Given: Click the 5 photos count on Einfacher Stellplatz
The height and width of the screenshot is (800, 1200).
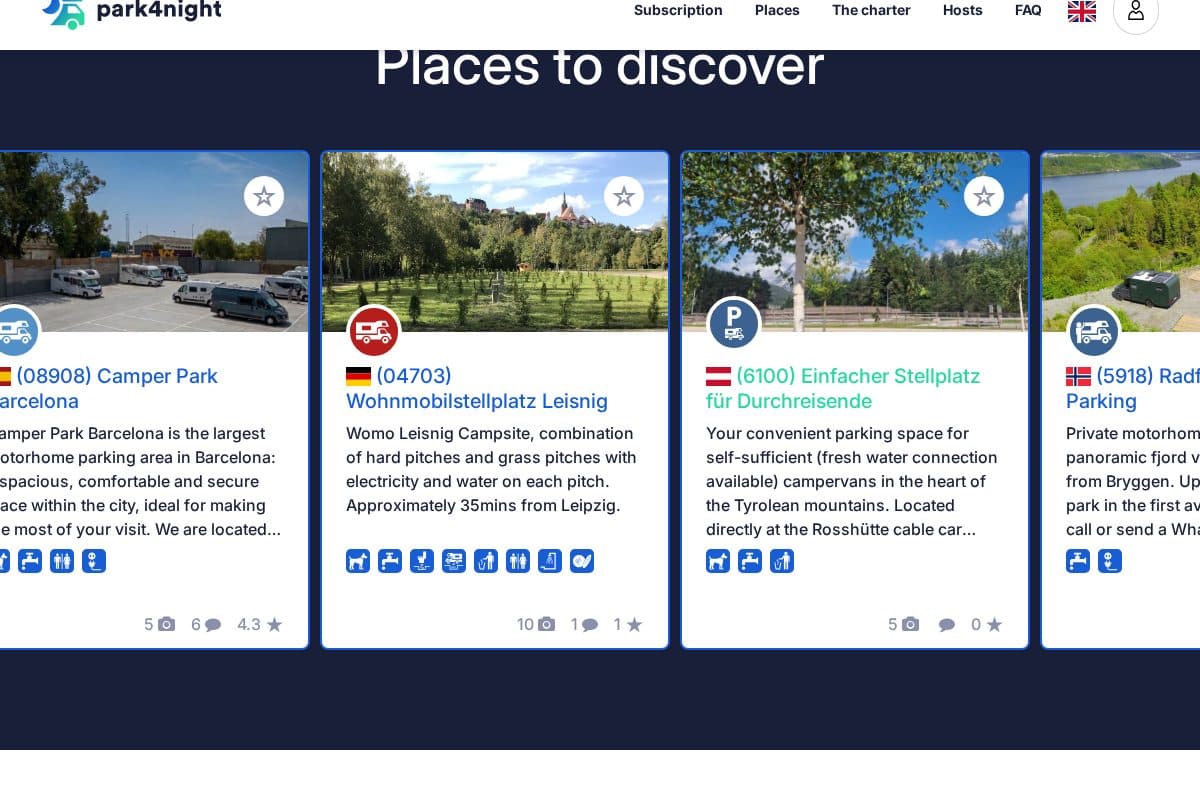Looking at the screenshot, I should 903,624.
